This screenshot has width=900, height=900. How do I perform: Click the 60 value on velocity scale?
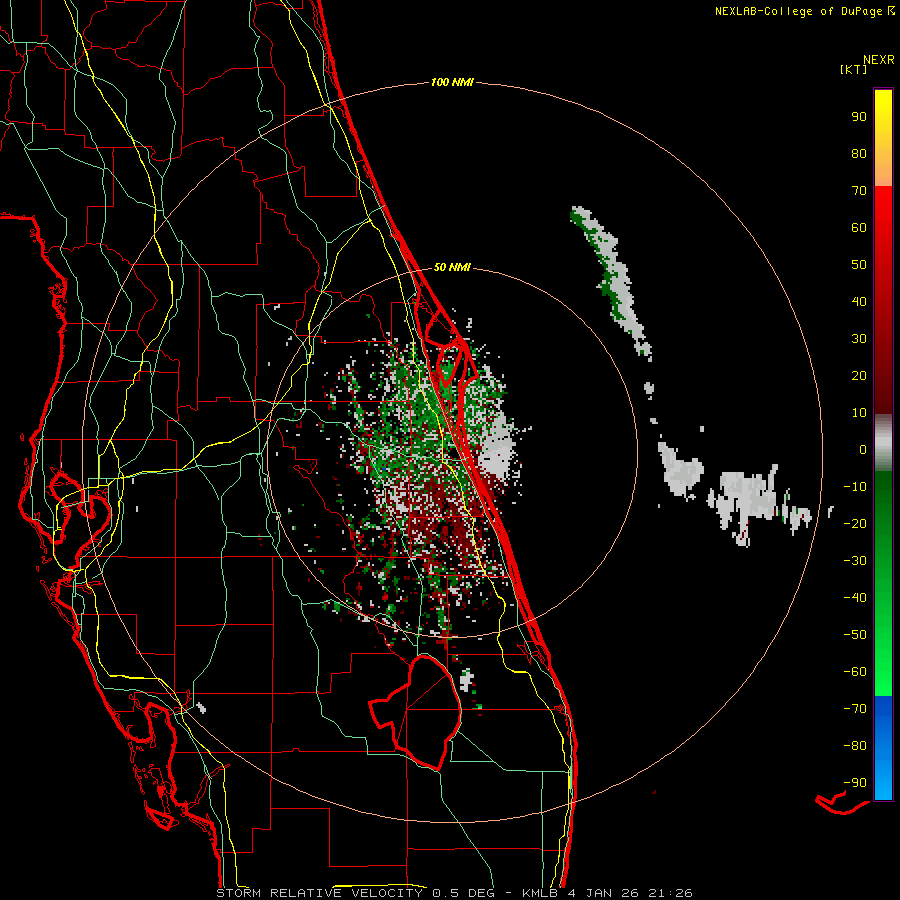coord(859,227)
